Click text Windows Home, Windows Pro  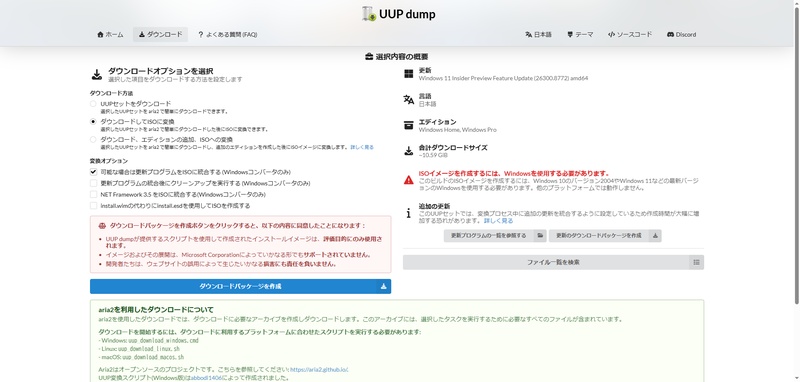point(457,130)
